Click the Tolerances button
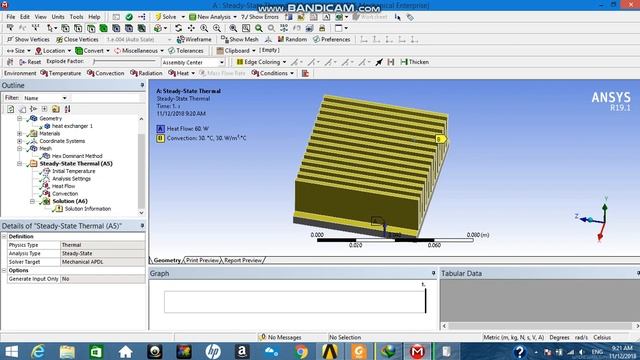This screenshot has height=360, width=640. click(186, 51)
